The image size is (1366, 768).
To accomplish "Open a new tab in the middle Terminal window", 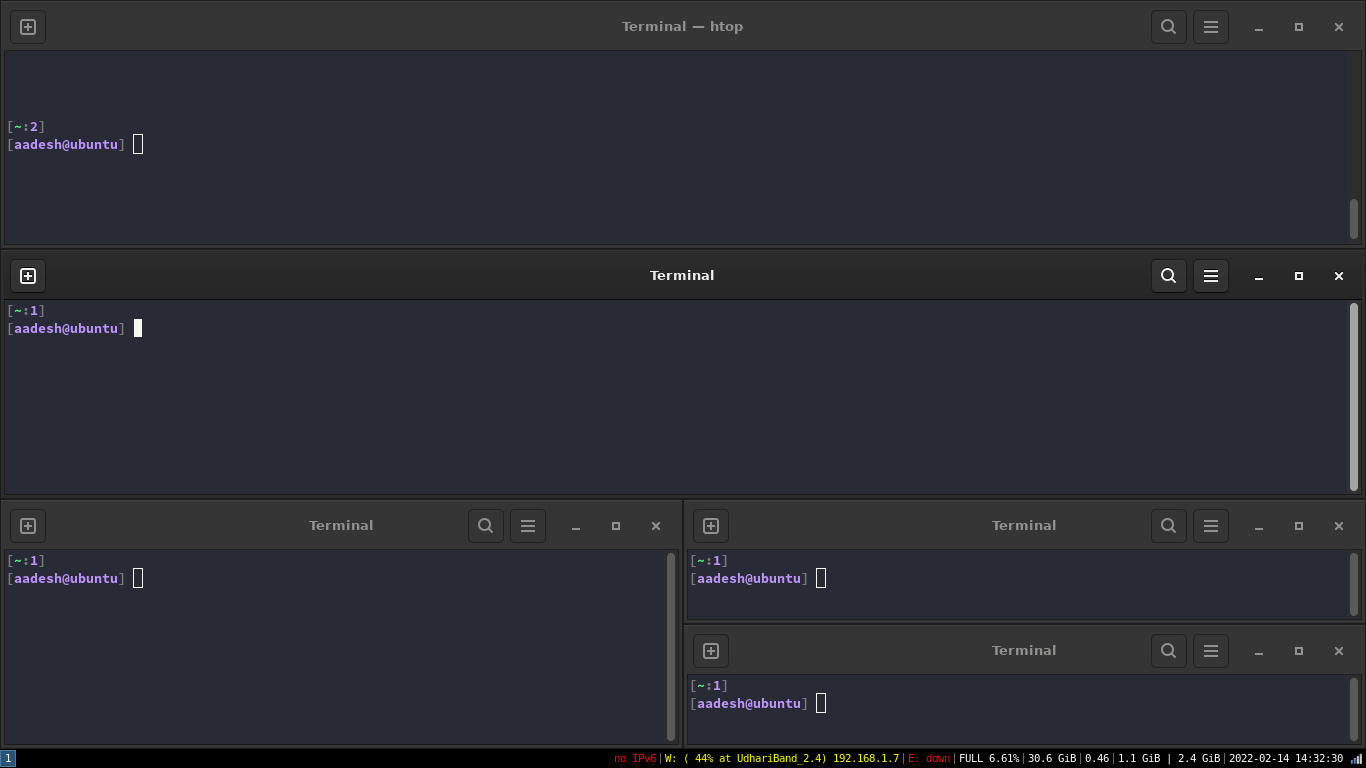I will tap(28, 276).
